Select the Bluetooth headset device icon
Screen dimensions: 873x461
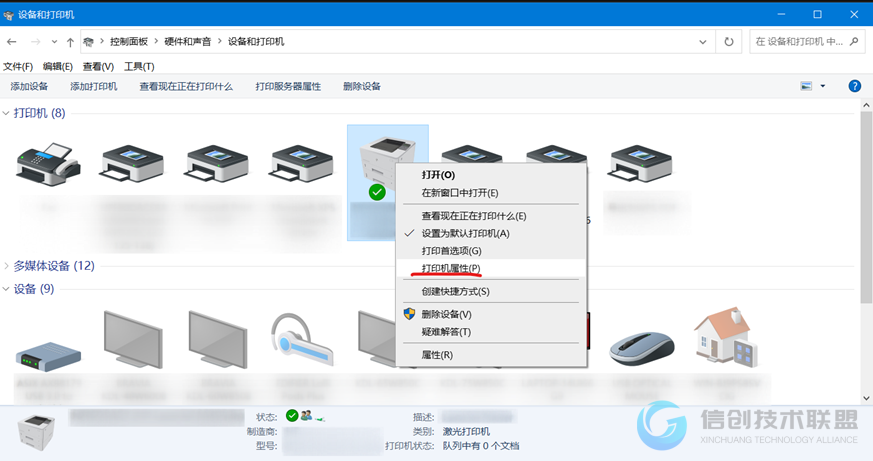point(302,340)
